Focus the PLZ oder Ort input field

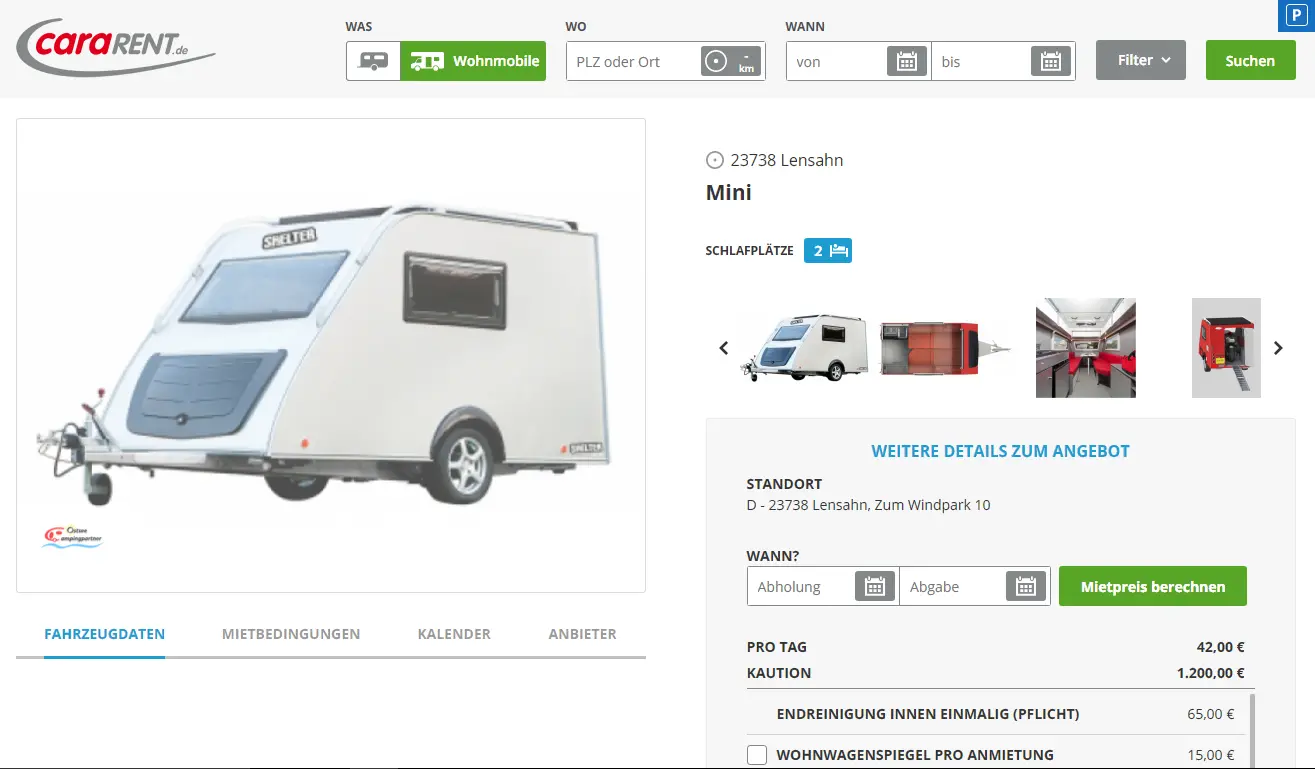coord(634,61)
